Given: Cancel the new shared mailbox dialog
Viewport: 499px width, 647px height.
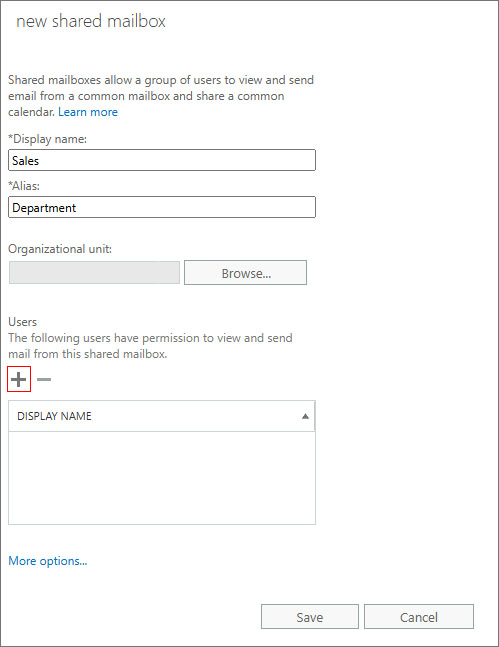Looking at the screenshot, I should (419, 617).
